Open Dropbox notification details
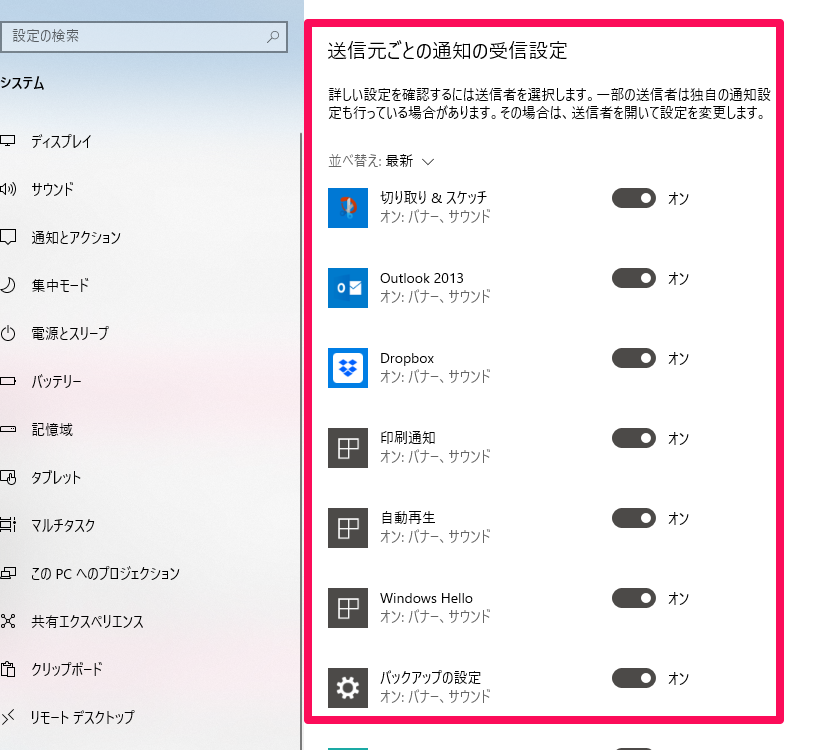 pyautogui.click(x=436, y=367)
